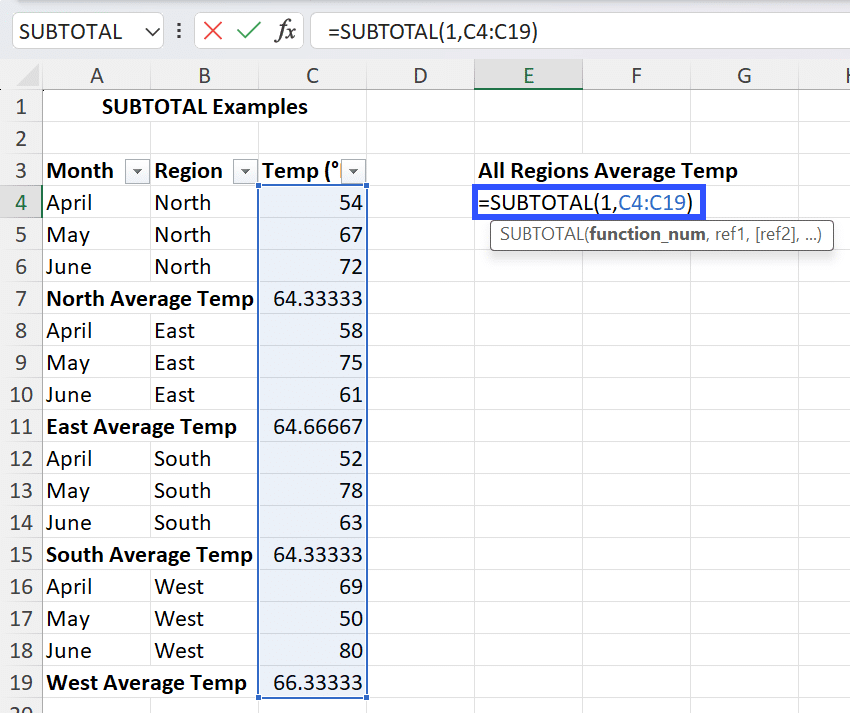The image size is (850, 713).
Task: Select the temperature 80 cell
Action: (312, 650)
